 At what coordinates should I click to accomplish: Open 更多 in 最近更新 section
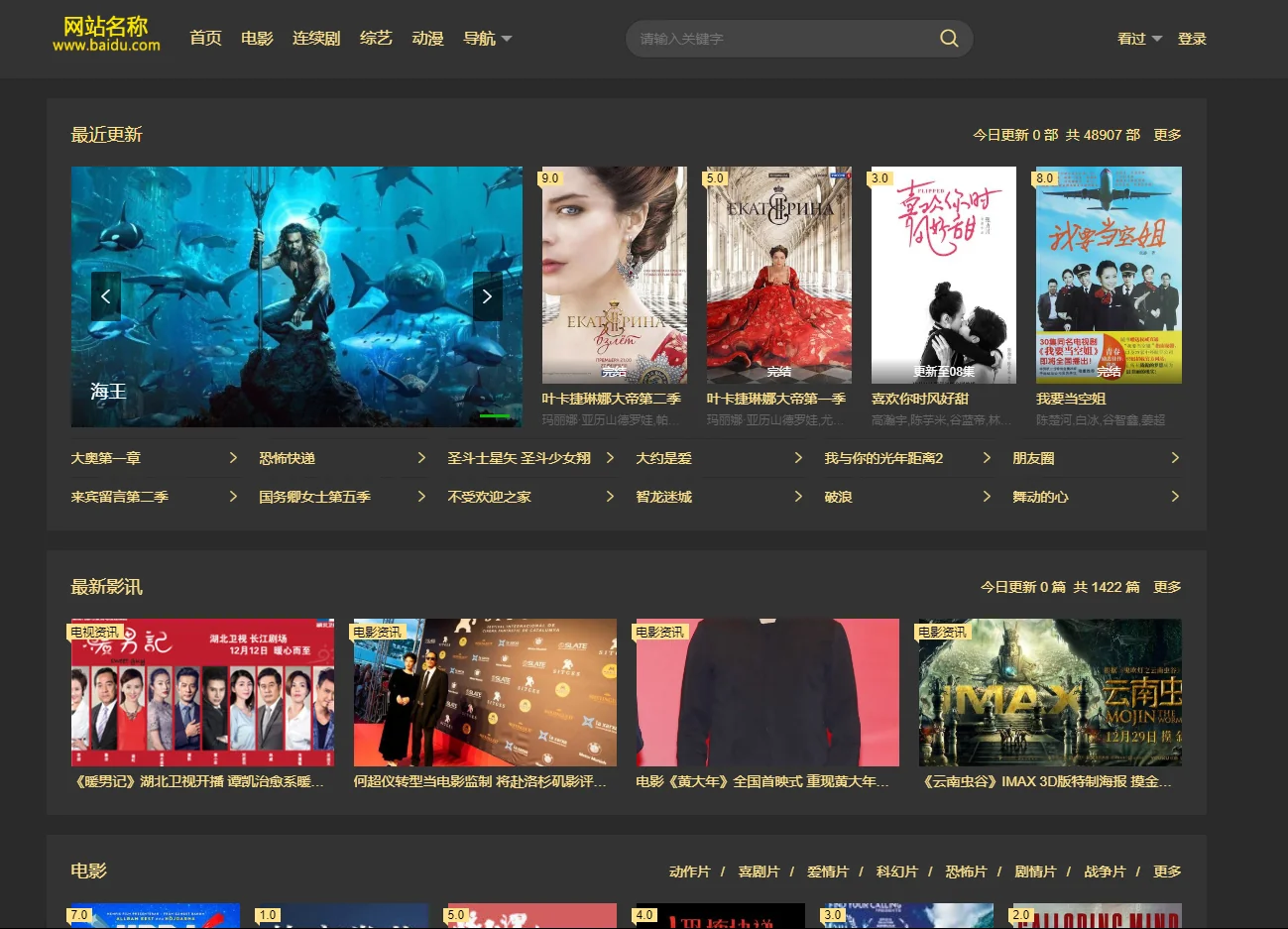point(1167,135)
